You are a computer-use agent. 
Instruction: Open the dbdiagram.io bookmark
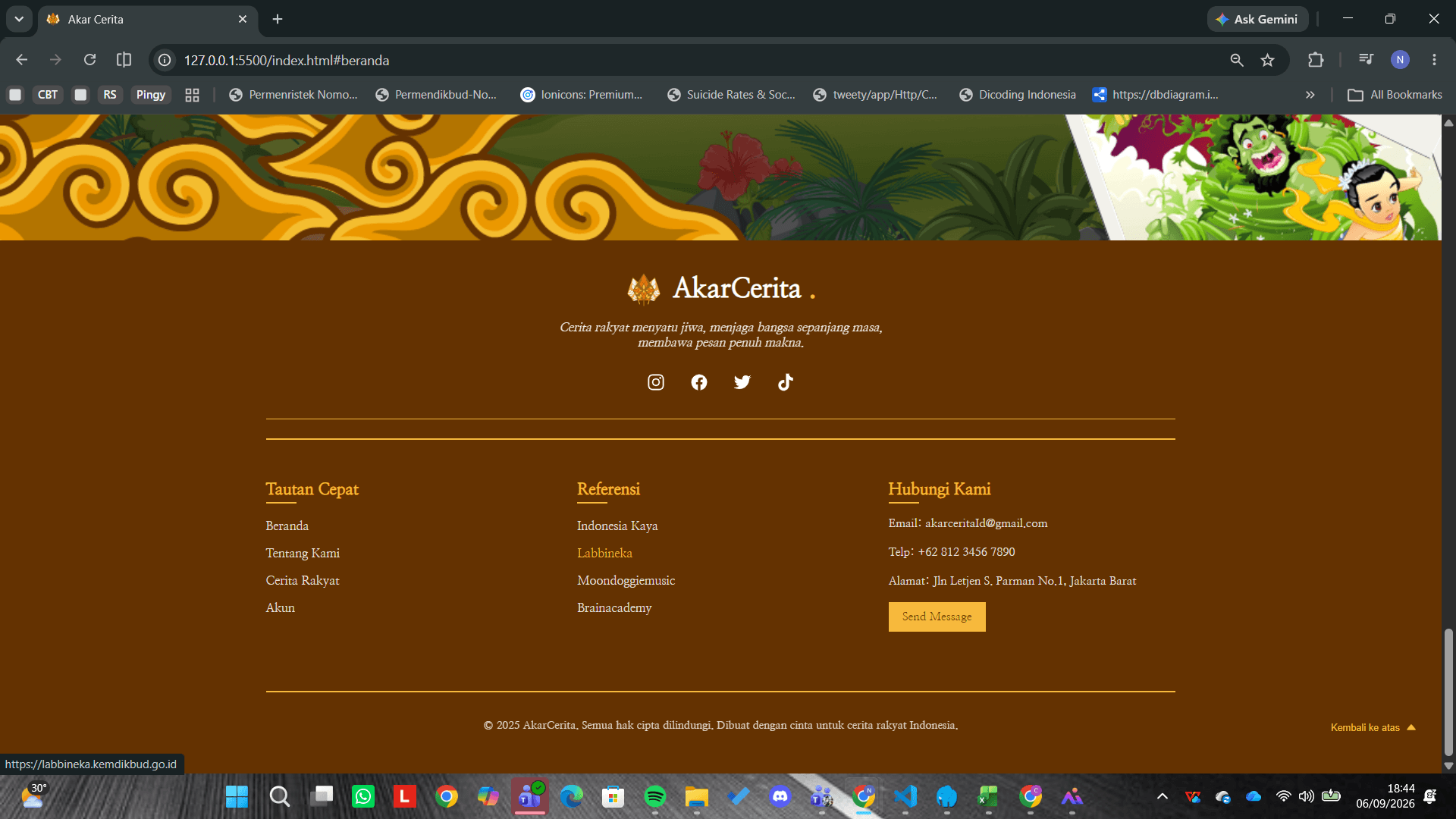(x=1156, y=95)
